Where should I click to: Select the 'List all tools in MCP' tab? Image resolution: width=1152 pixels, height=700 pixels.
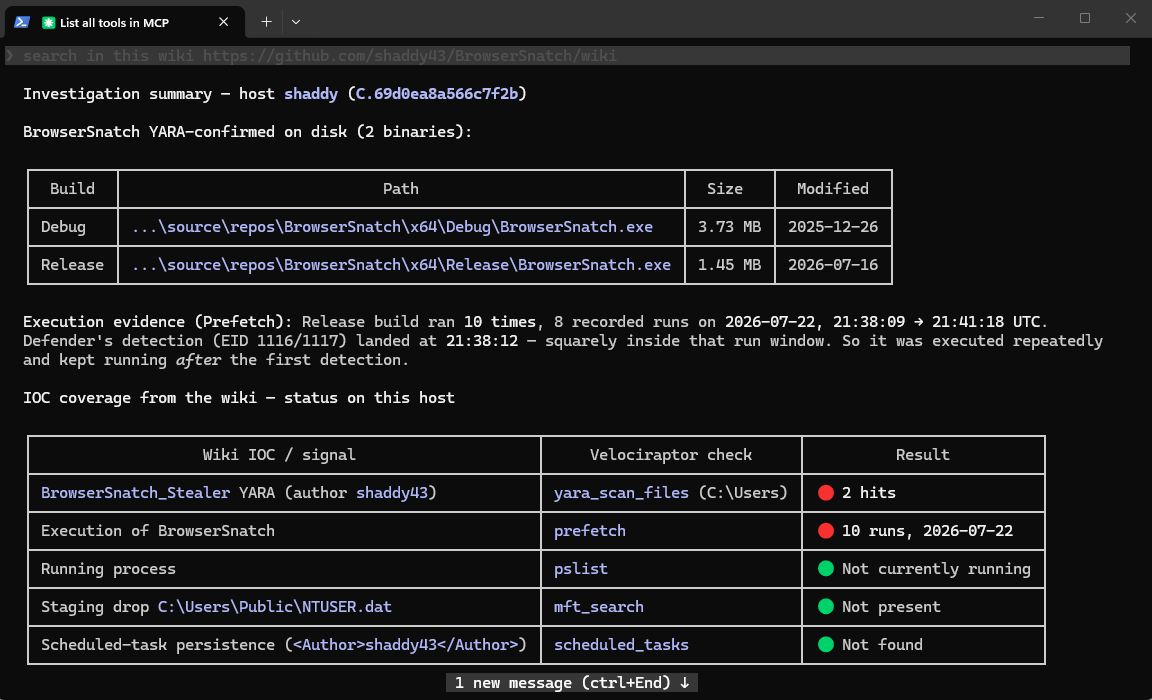click(126, 22)
